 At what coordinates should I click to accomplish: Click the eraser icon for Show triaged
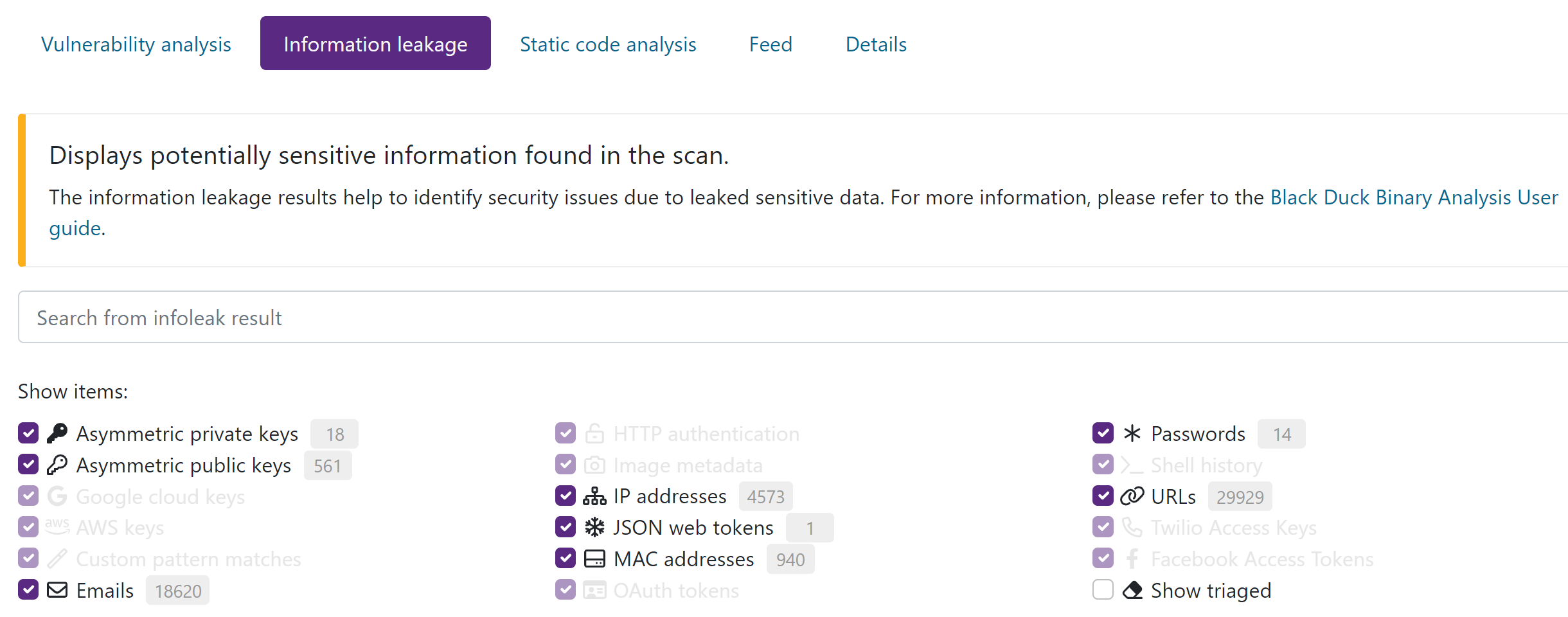pos(1132,590)
